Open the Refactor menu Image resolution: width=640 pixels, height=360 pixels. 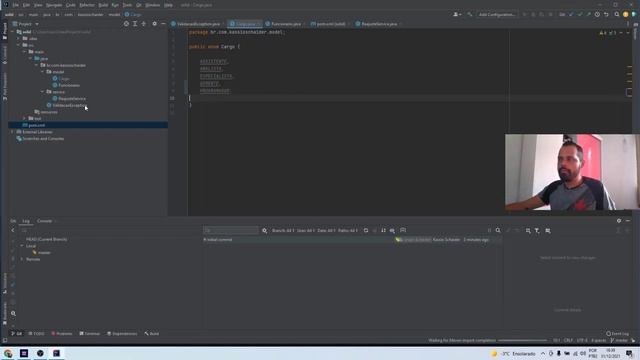click(87, 5)
